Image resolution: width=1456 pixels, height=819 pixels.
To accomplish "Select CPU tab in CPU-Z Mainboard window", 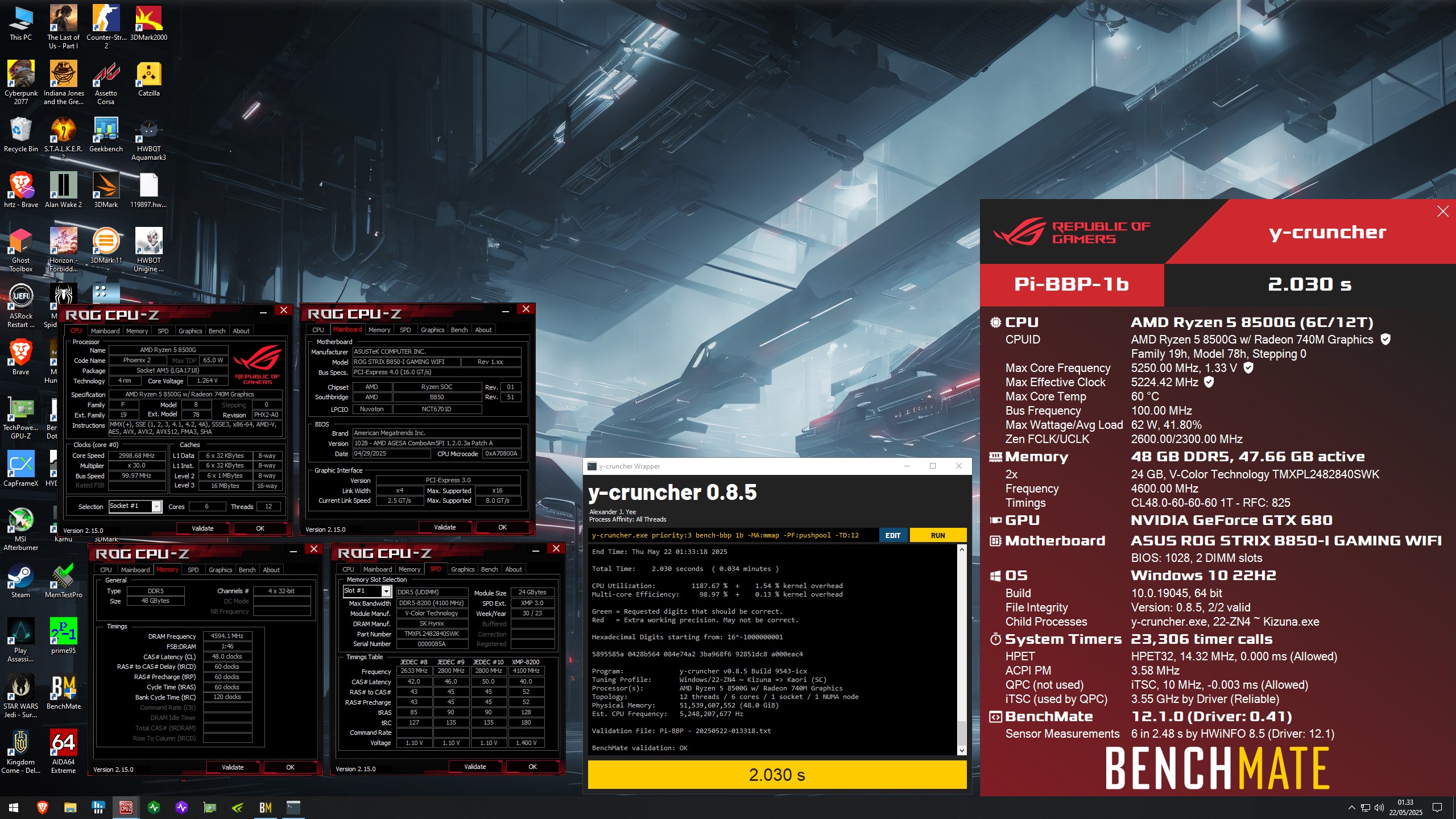I will (x=318, y=330).
